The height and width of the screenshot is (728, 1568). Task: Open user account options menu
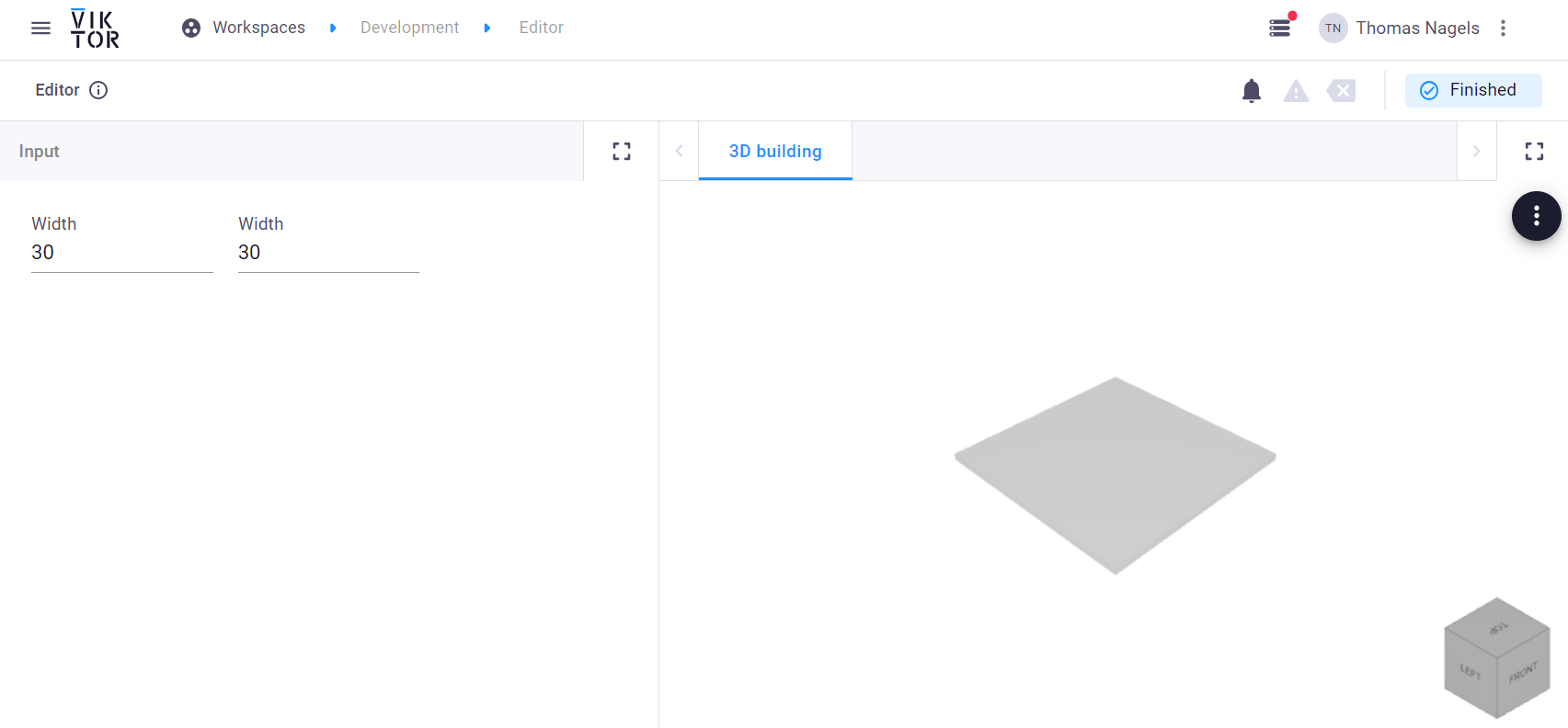[1503, 28]
